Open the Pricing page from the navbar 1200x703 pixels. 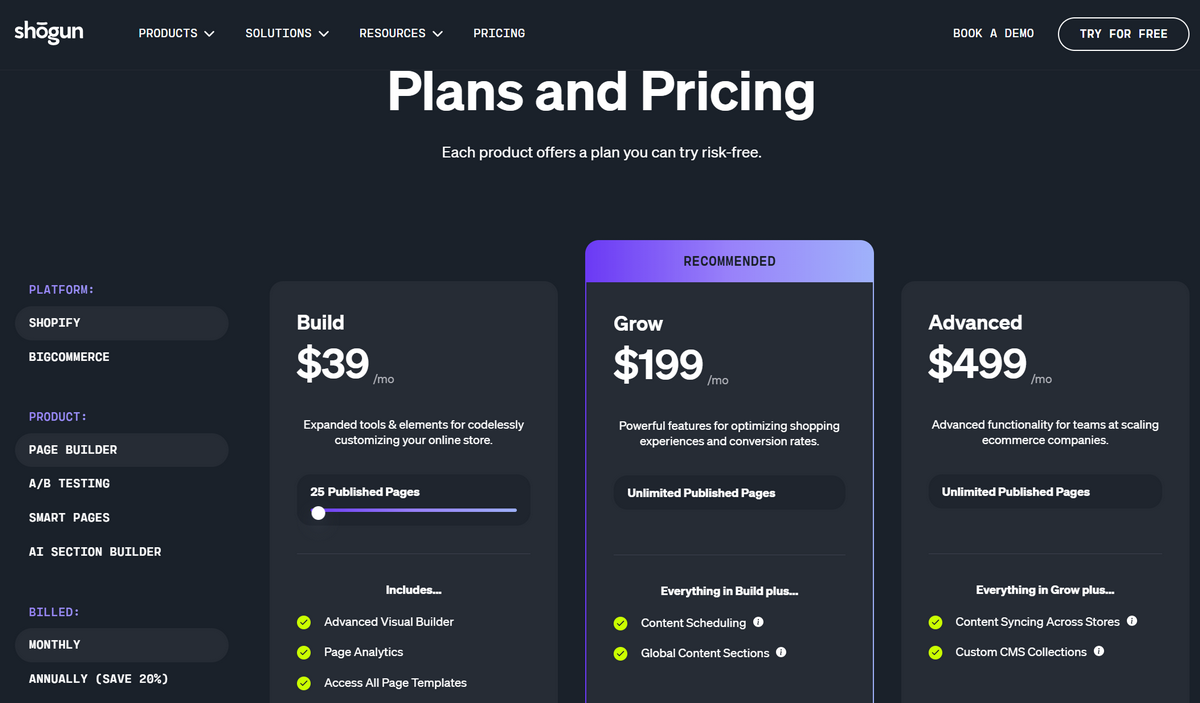(499, 33)
